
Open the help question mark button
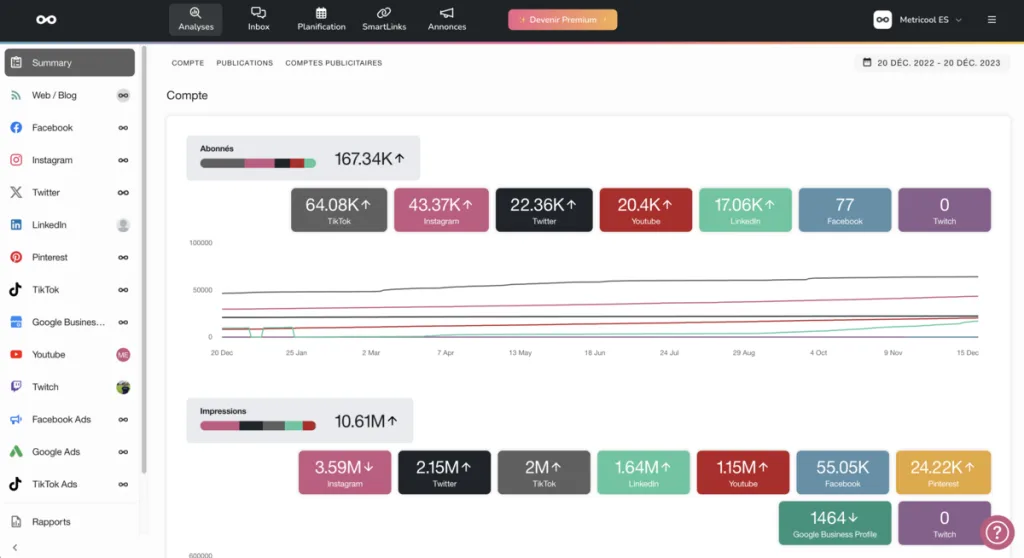point(997,533)
